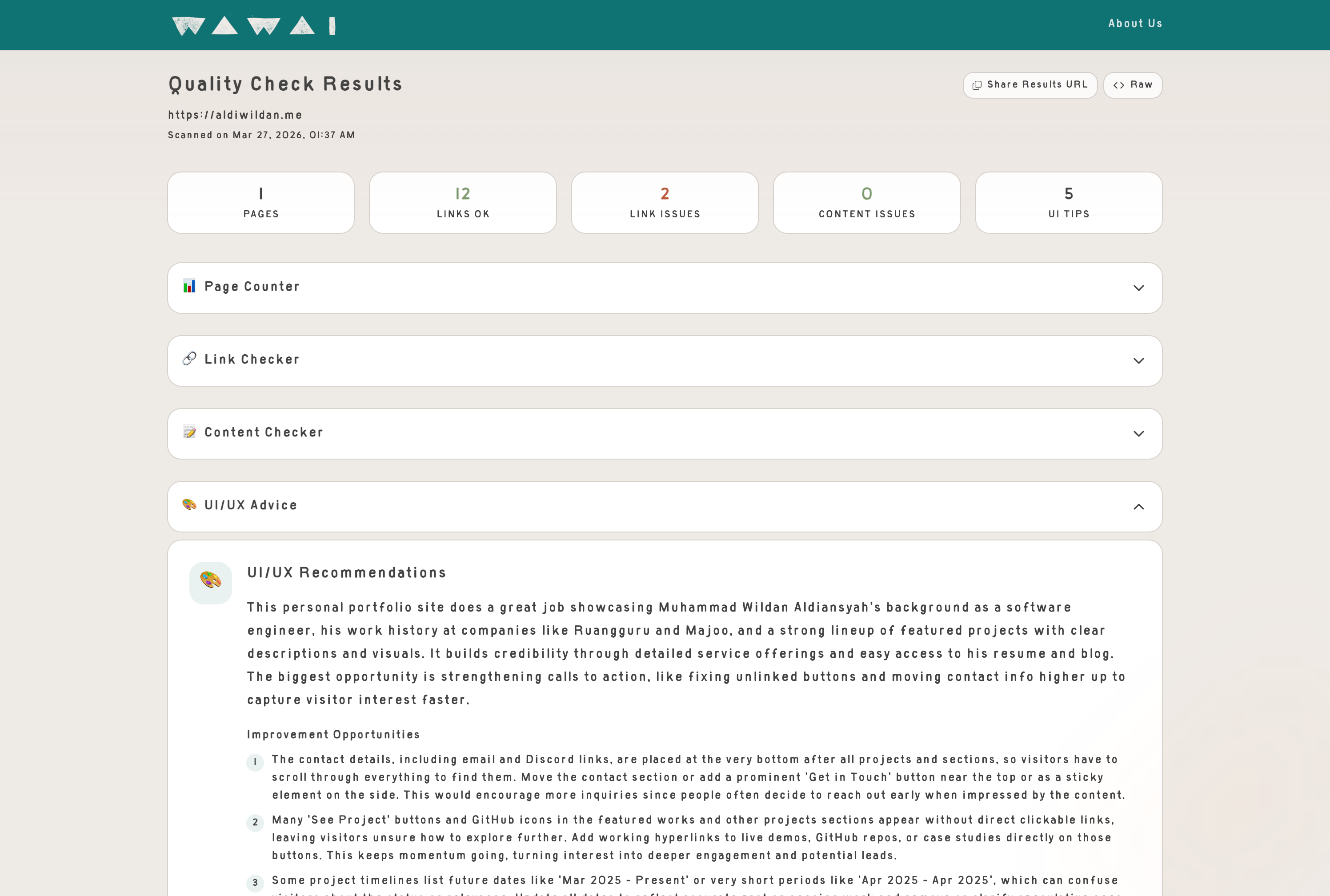The width and height of the screenshot is (1330, 896).
Task: Click the number 2 improvement badge
Action: pos(255,823)
